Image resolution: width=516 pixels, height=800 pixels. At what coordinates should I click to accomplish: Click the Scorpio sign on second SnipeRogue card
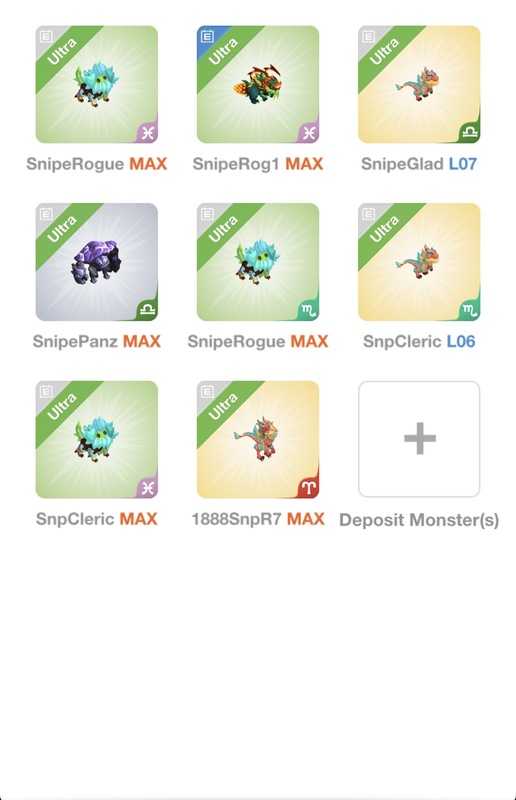pyautogui.click(x=308, y=310)
